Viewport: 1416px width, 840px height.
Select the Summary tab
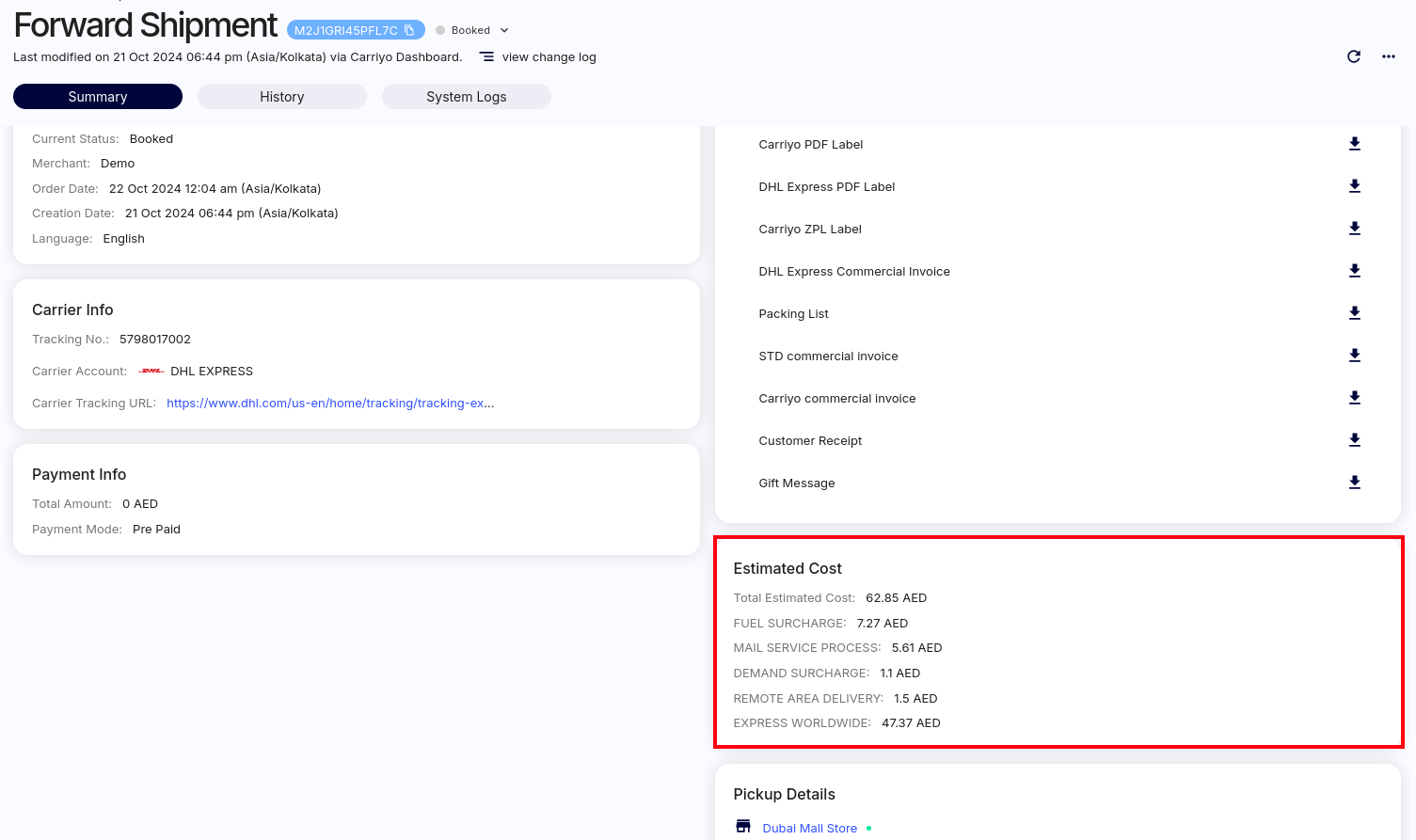pos(97,97)
